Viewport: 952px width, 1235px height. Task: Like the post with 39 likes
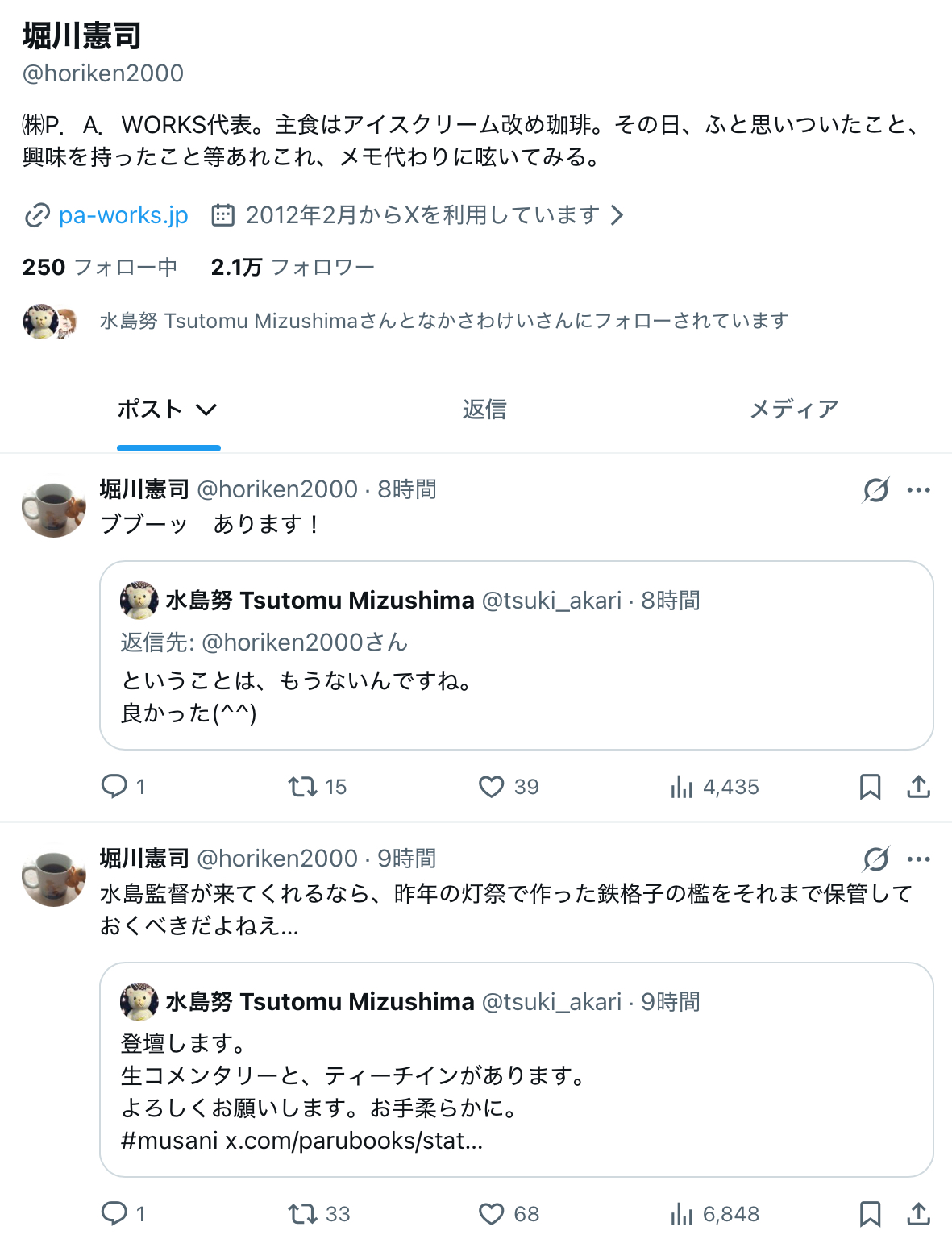[x=491, y=786]
